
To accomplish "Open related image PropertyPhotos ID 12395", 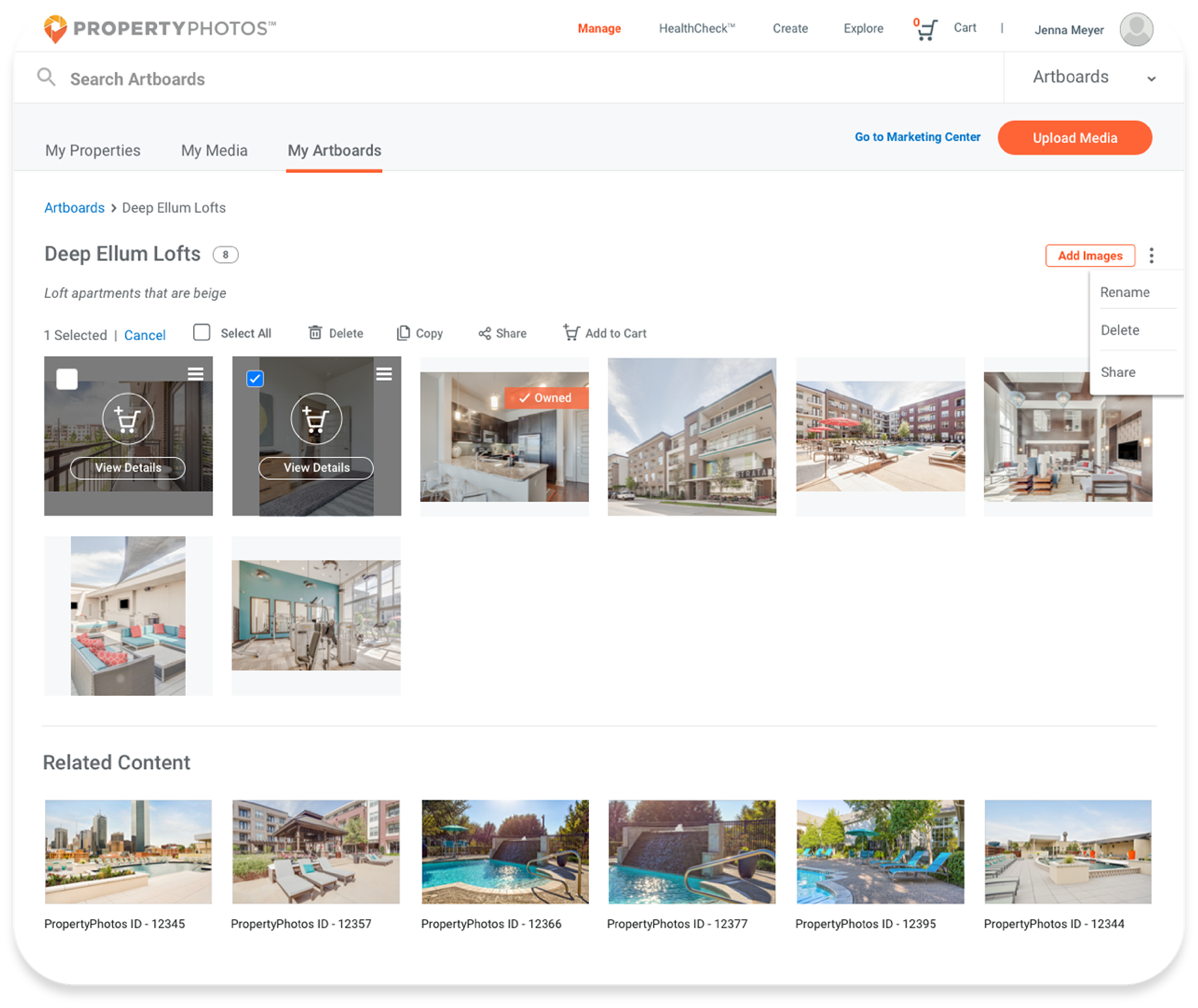I will coord(880,852).
